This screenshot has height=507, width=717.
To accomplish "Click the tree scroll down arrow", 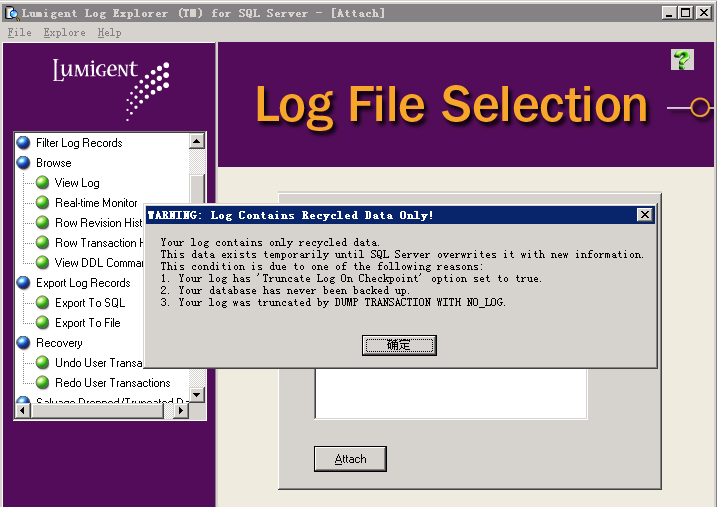I will pyautogui.click(x=197, y=395).
